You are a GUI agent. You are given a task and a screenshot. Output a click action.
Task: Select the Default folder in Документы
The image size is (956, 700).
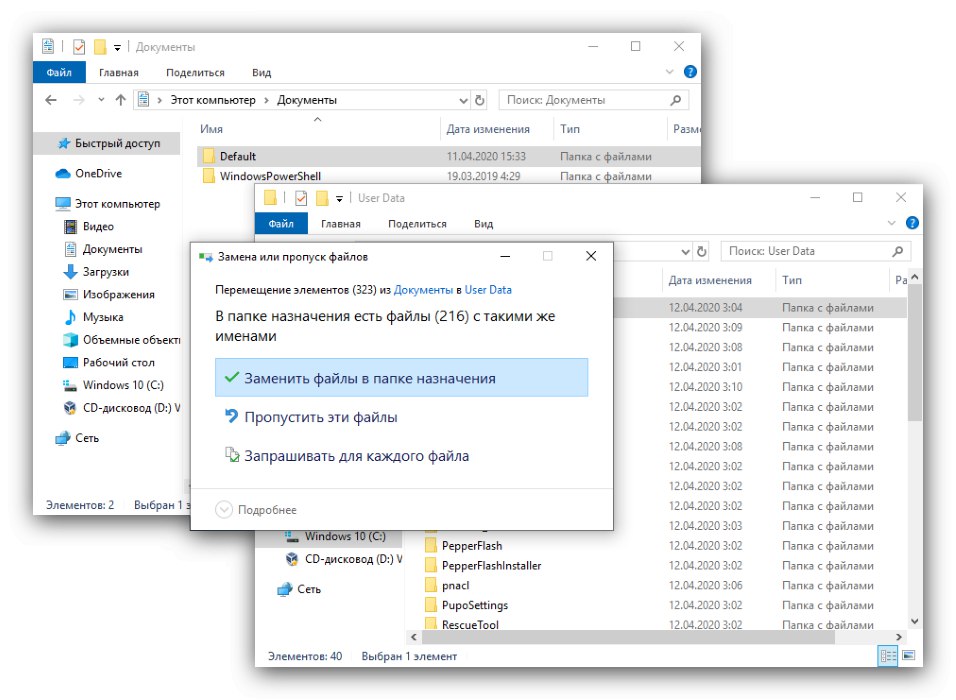239,156
